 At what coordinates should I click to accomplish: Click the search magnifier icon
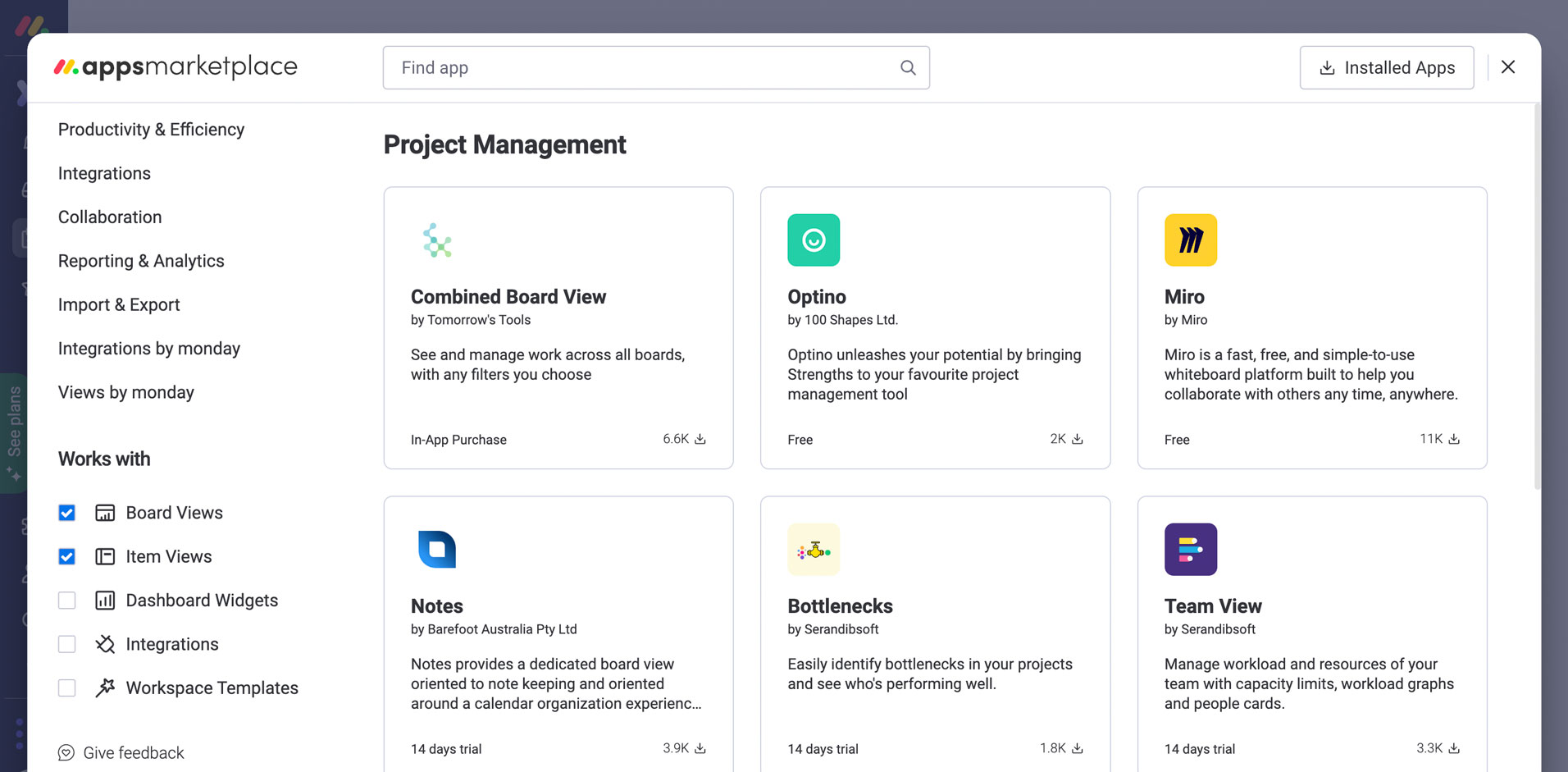pos(908,67)
